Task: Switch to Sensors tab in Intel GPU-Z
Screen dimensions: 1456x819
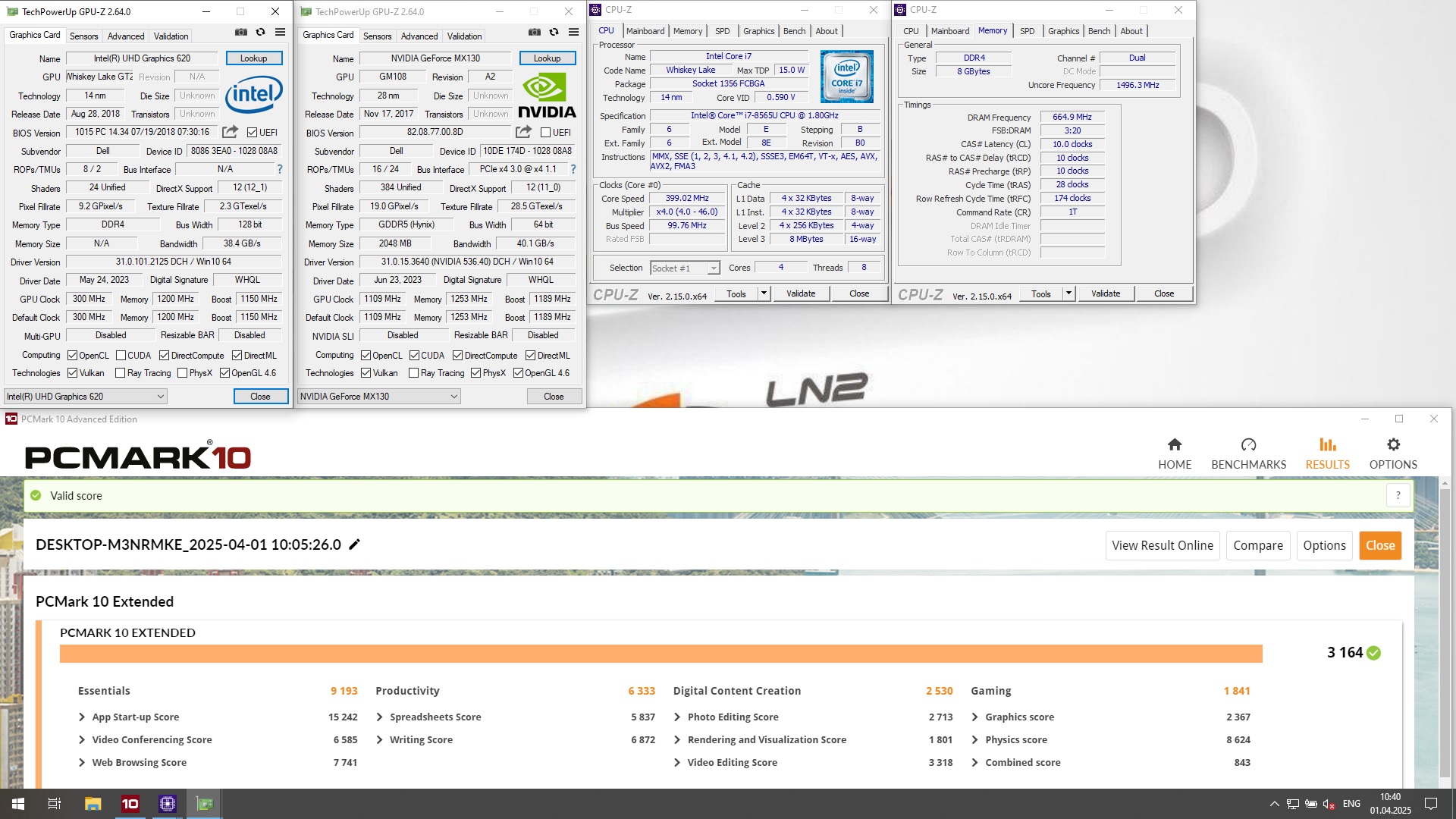Action: (83, 36)
